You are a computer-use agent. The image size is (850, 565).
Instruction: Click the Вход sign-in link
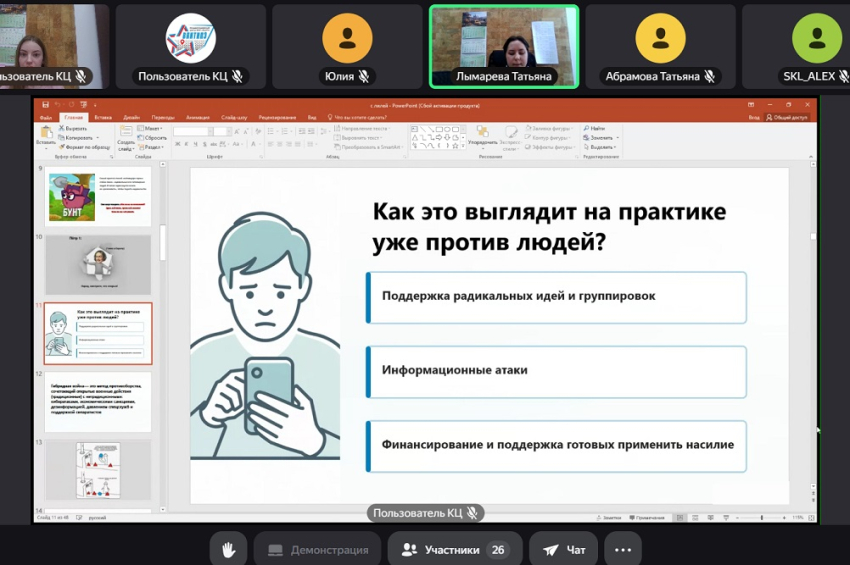point(754,117)
